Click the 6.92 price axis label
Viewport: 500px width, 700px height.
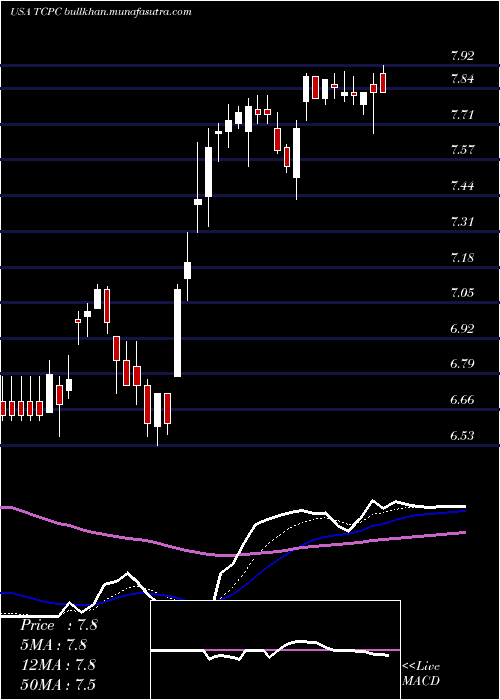(x=462, y=329)
